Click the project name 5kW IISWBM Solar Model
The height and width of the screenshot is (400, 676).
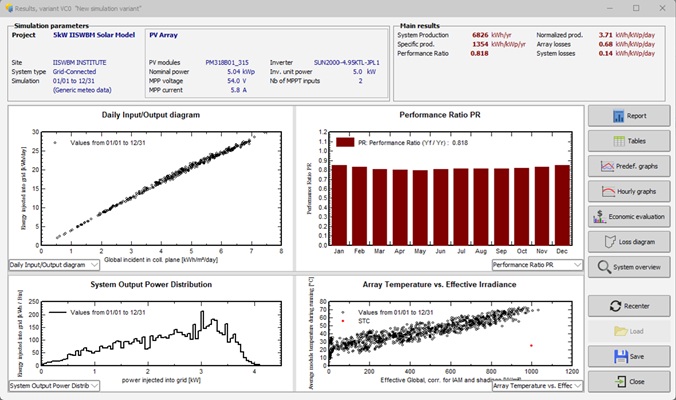coord(94,35)
